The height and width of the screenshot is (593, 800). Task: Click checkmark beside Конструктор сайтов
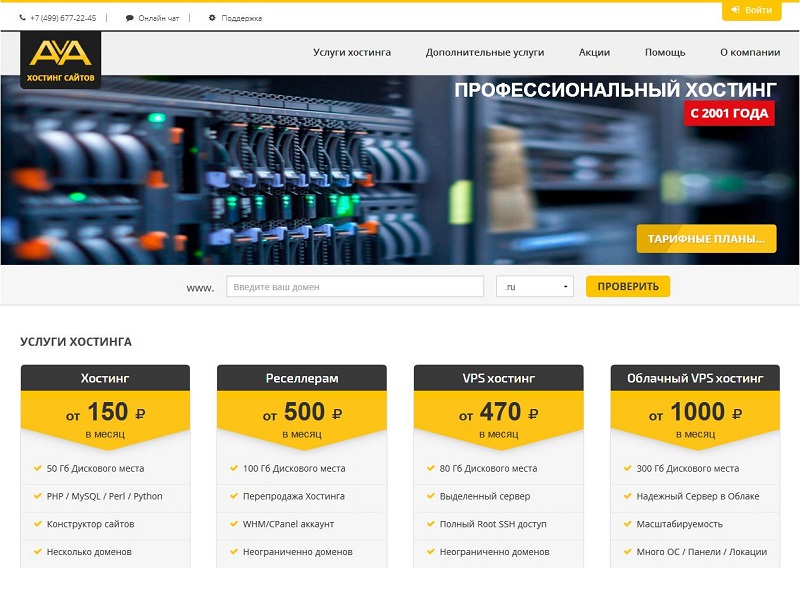pyautogui.click(x=37, y=524)
